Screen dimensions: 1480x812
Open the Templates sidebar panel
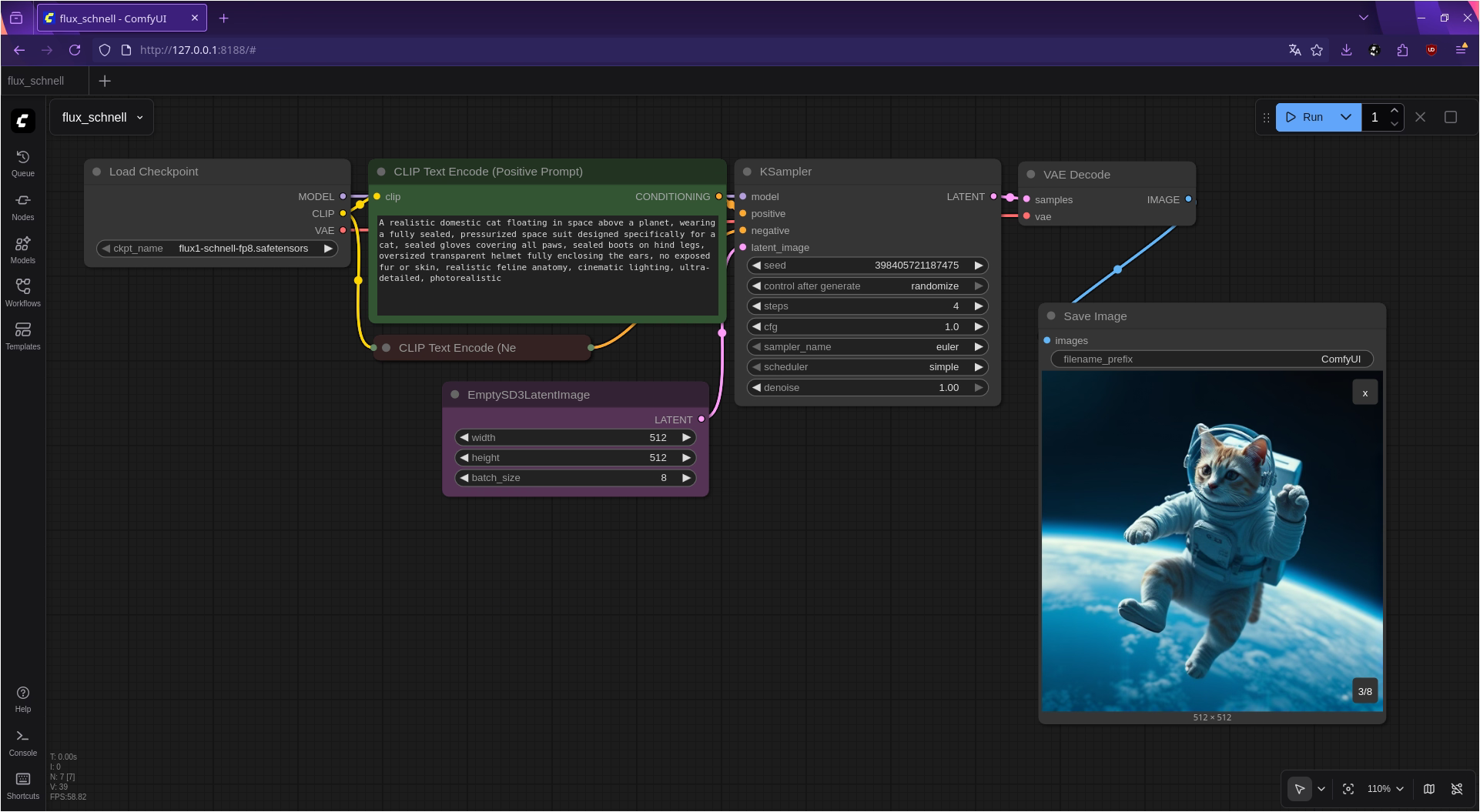tap(22, 336)
